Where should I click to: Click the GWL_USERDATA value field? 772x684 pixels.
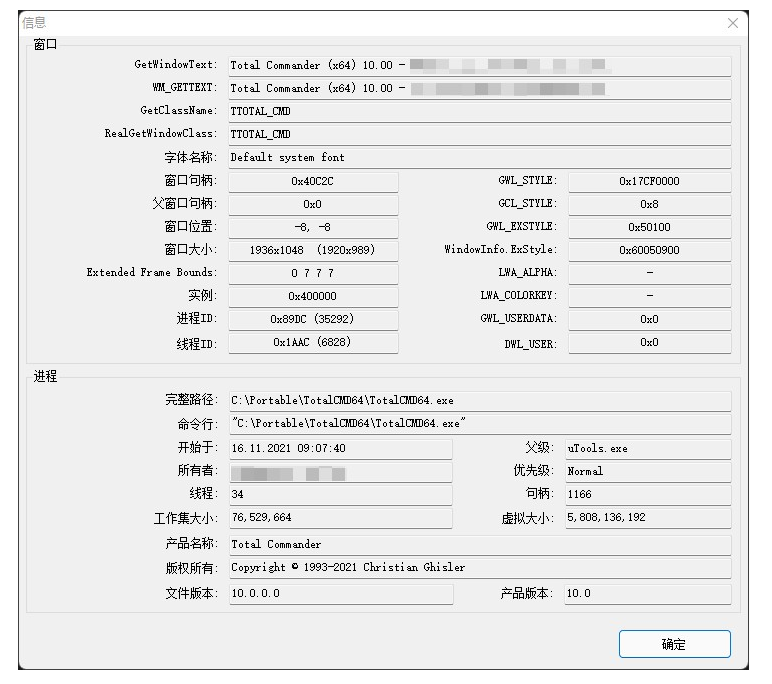tap(649, 319)
